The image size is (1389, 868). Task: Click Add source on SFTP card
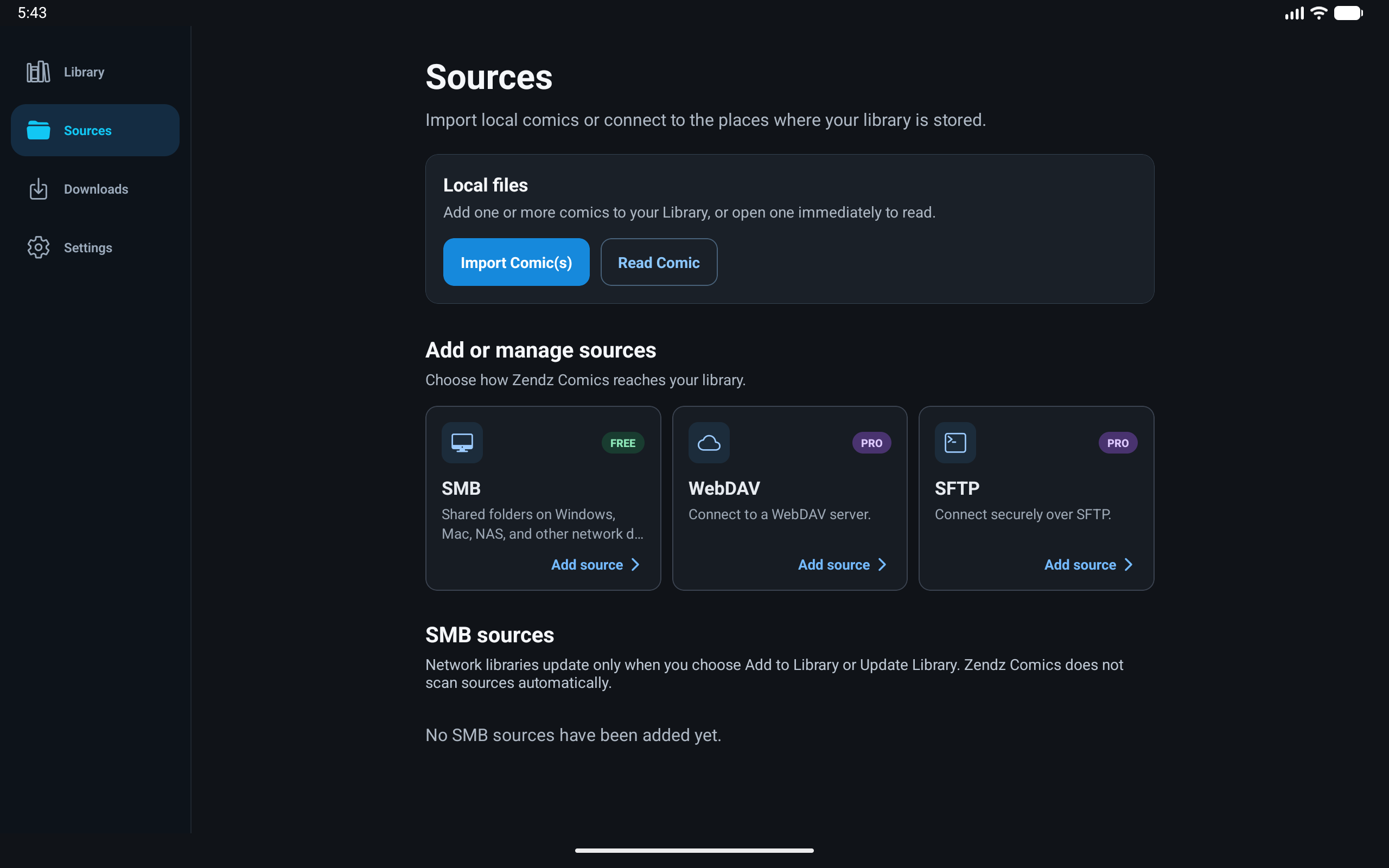1089,565
